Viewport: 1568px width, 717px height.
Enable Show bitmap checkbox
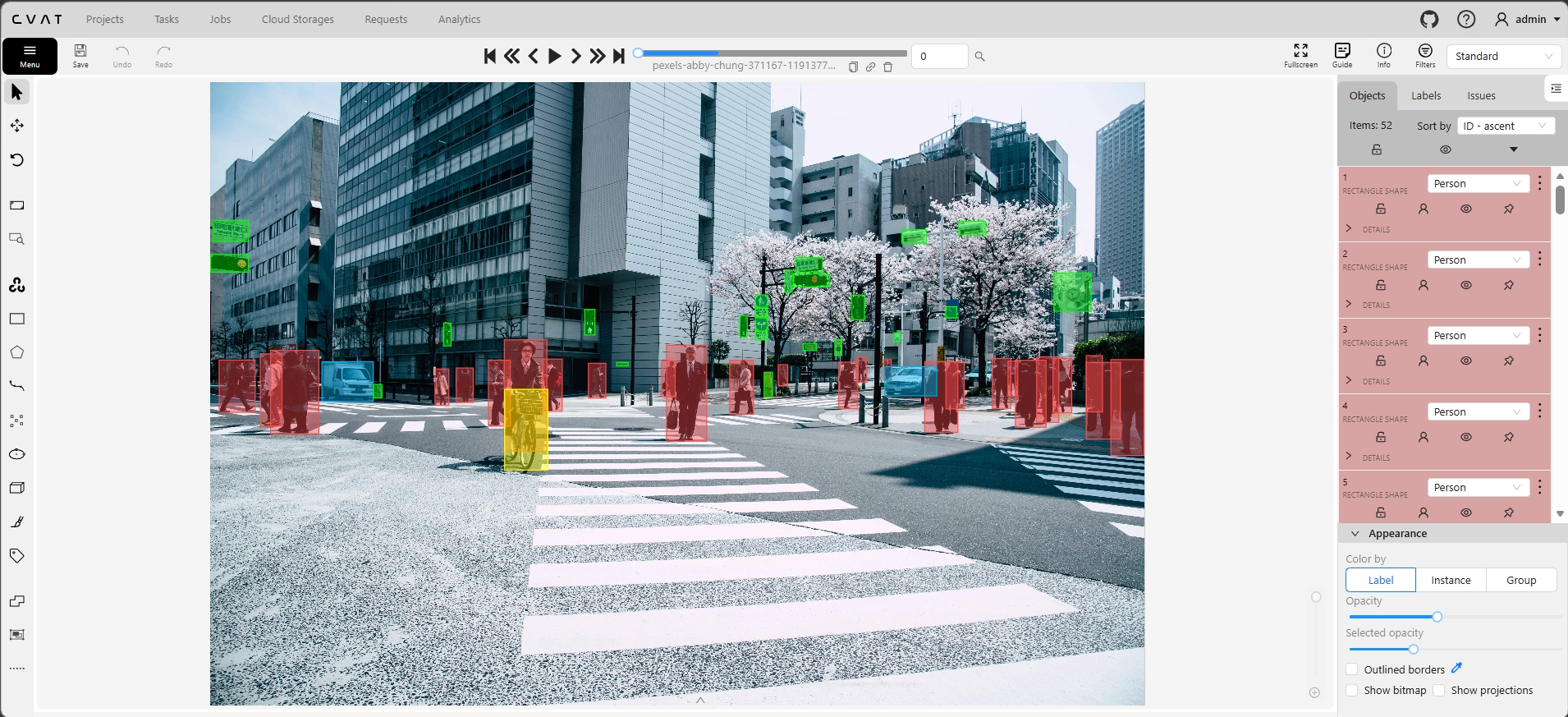[1352, 690]
